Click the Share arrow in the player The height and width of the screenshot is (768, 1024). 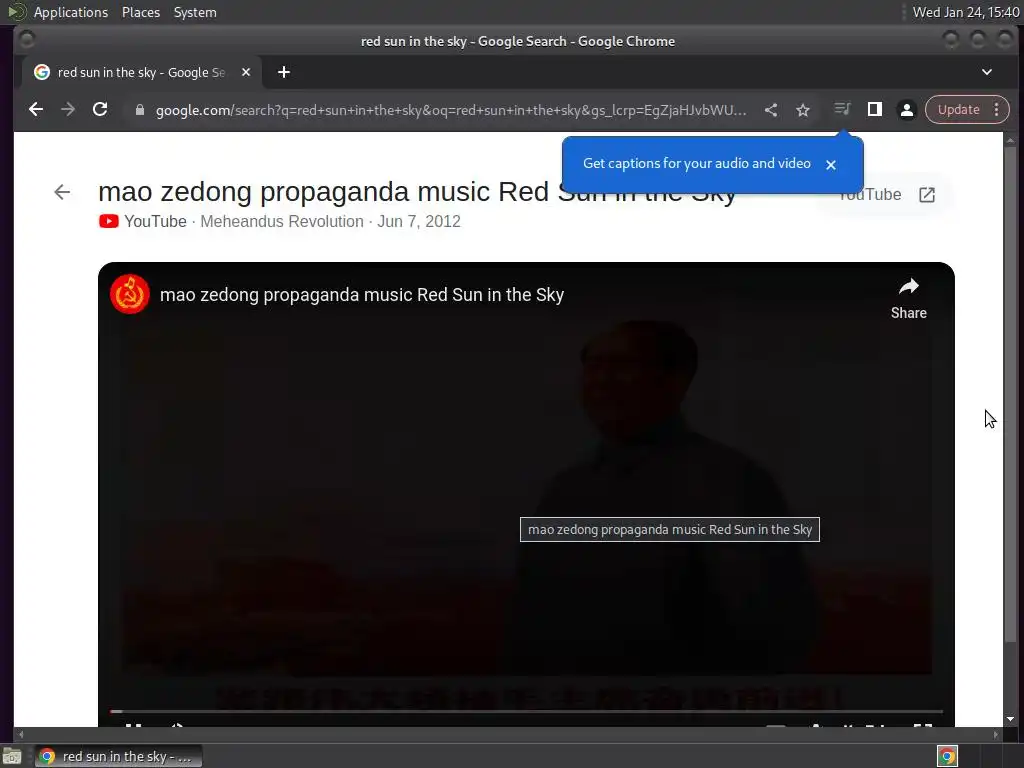[908, 298]
